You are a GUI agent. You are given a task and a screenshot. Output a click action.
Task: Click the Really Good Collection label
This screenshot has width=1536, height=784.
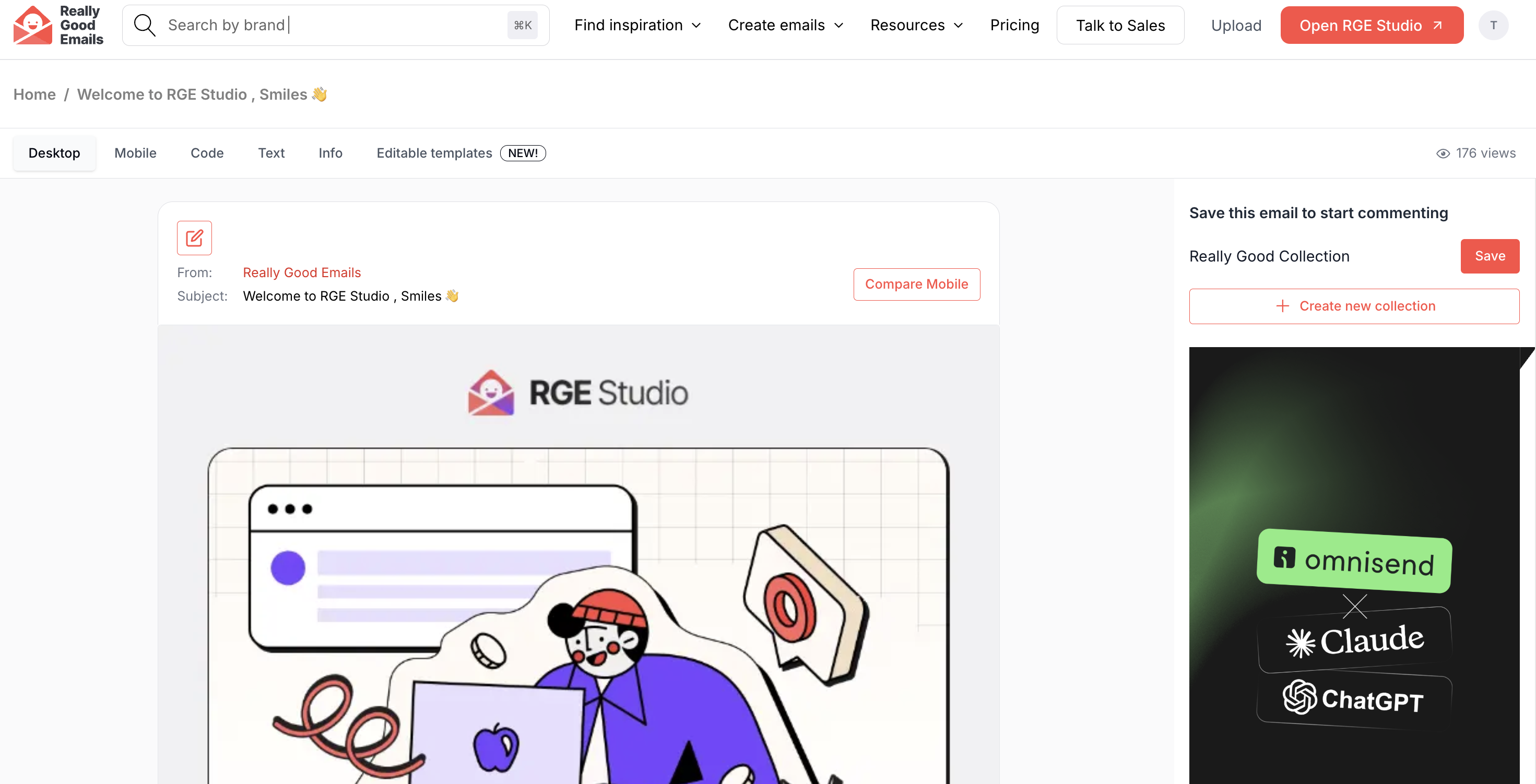[1269, 256]
